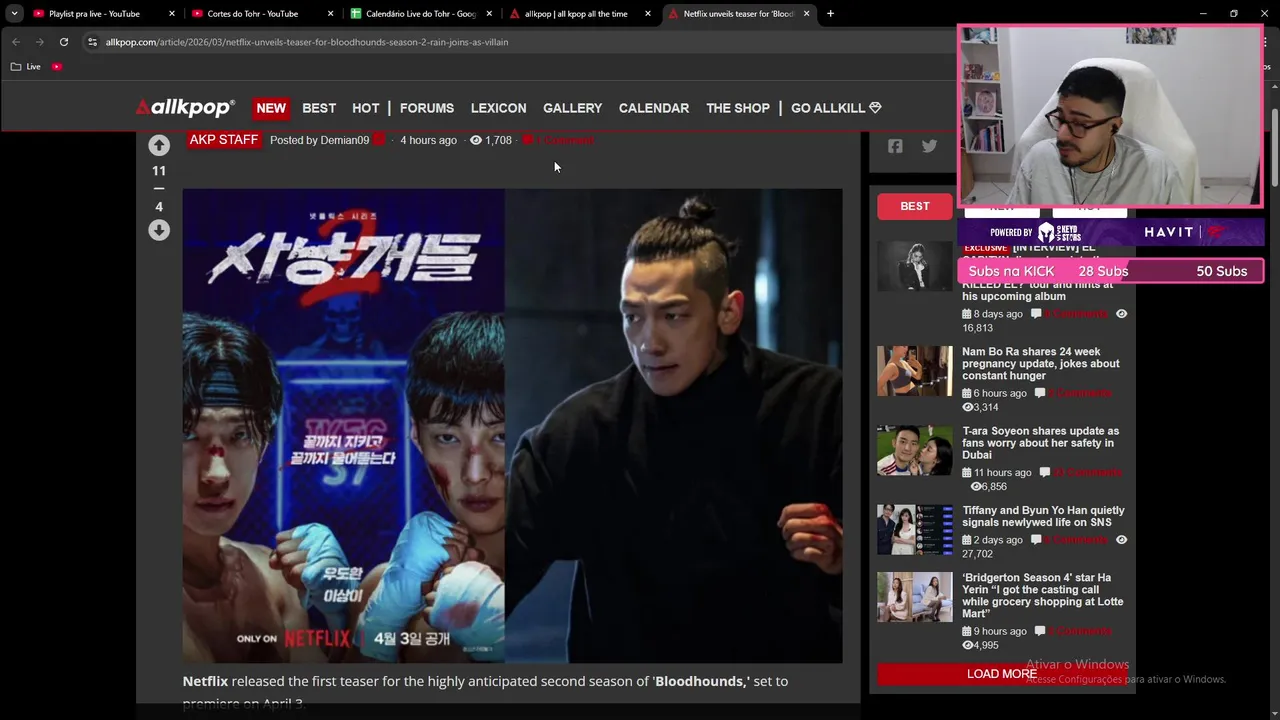Open Tiffany and Byun Yo Han article
The image size is (1280, 720).
[1043, 516]
